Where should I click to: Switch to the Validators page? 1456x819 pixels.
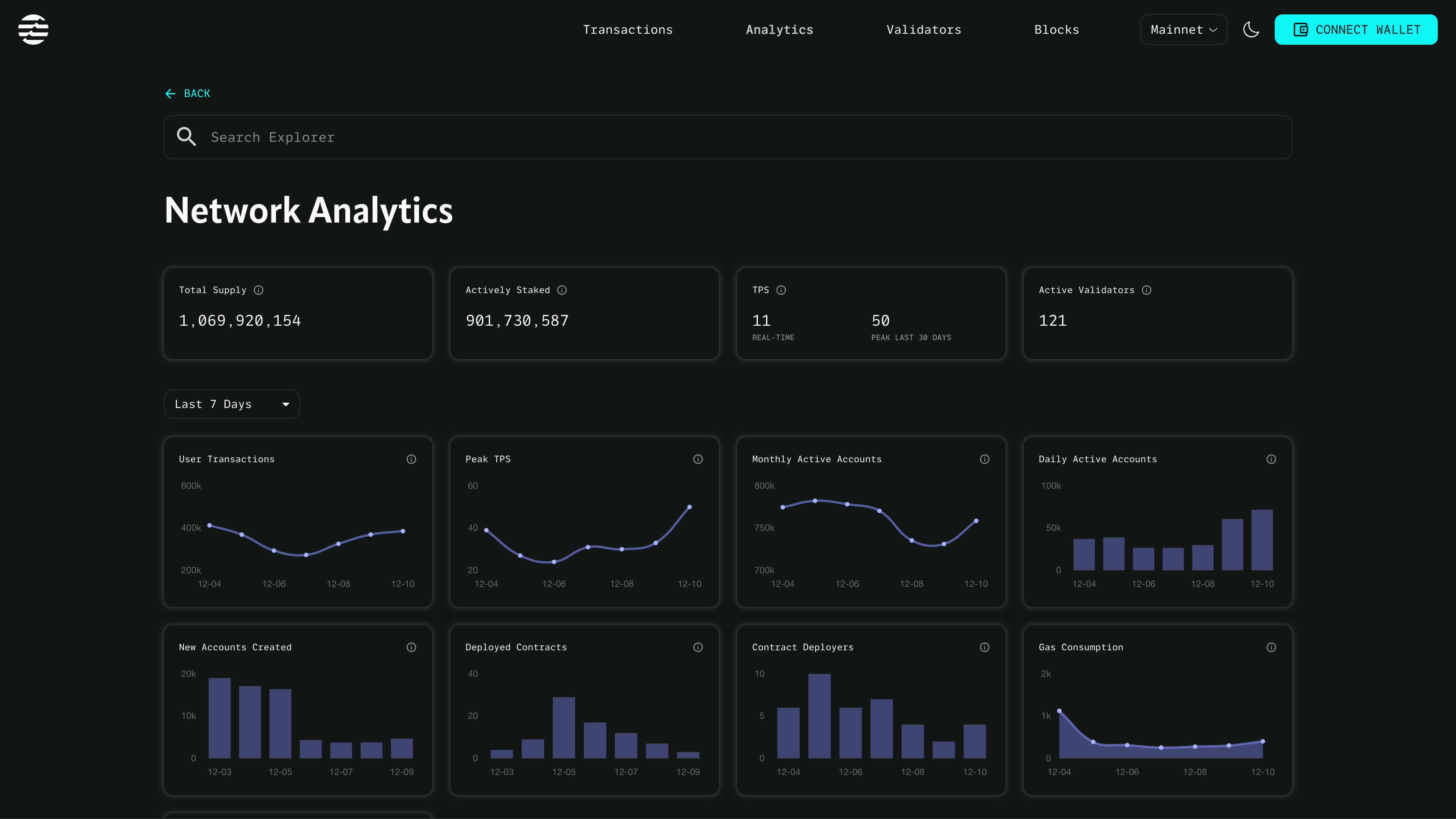click(x=923, y=30)
